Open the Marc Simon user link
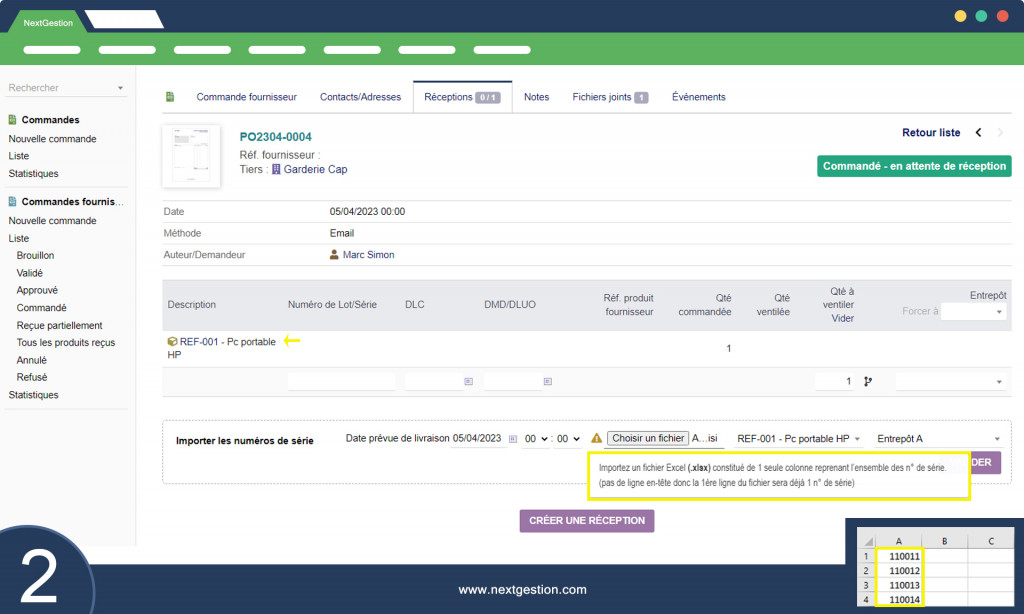 coord(368,255)
